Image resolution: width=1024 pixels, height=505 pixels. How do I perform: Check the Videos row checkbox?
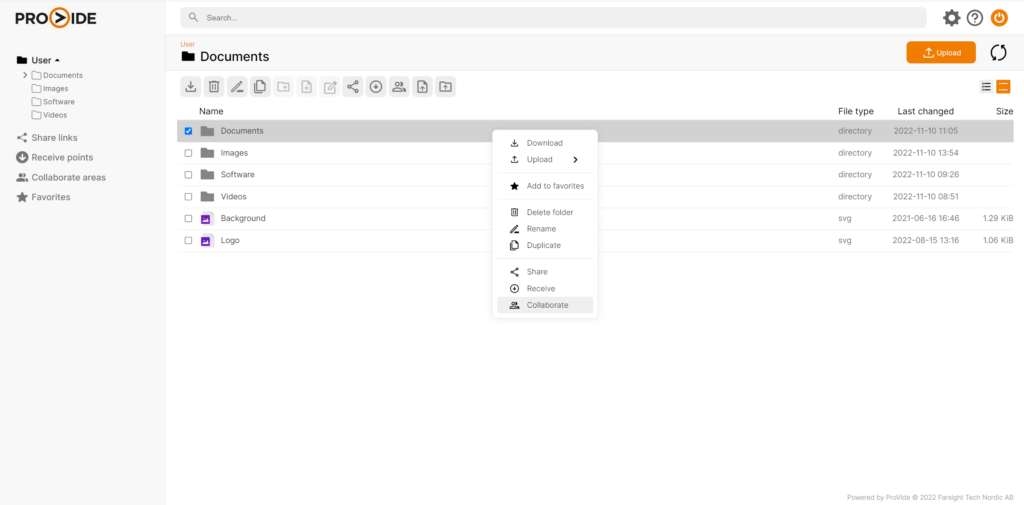[188, 197]
